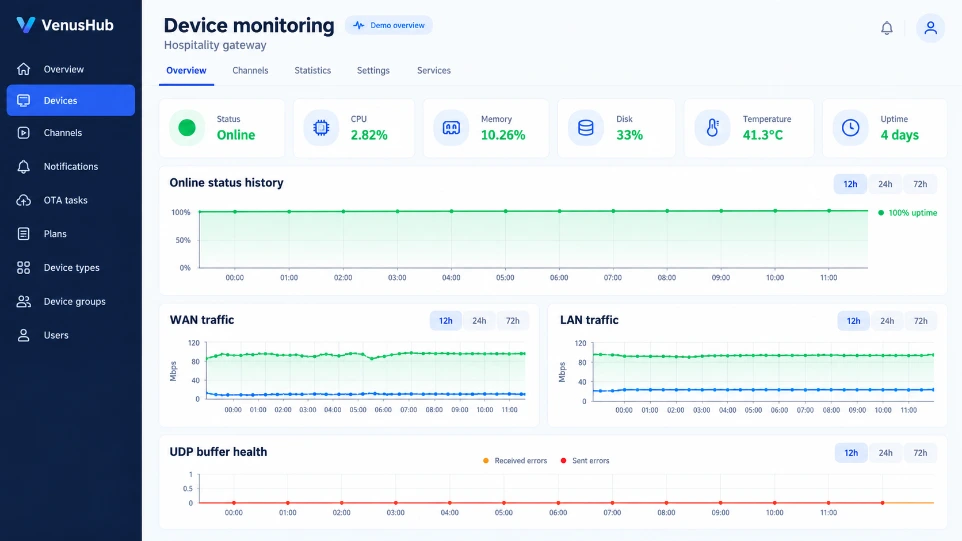Go to the Settings tab

(373, 71)
